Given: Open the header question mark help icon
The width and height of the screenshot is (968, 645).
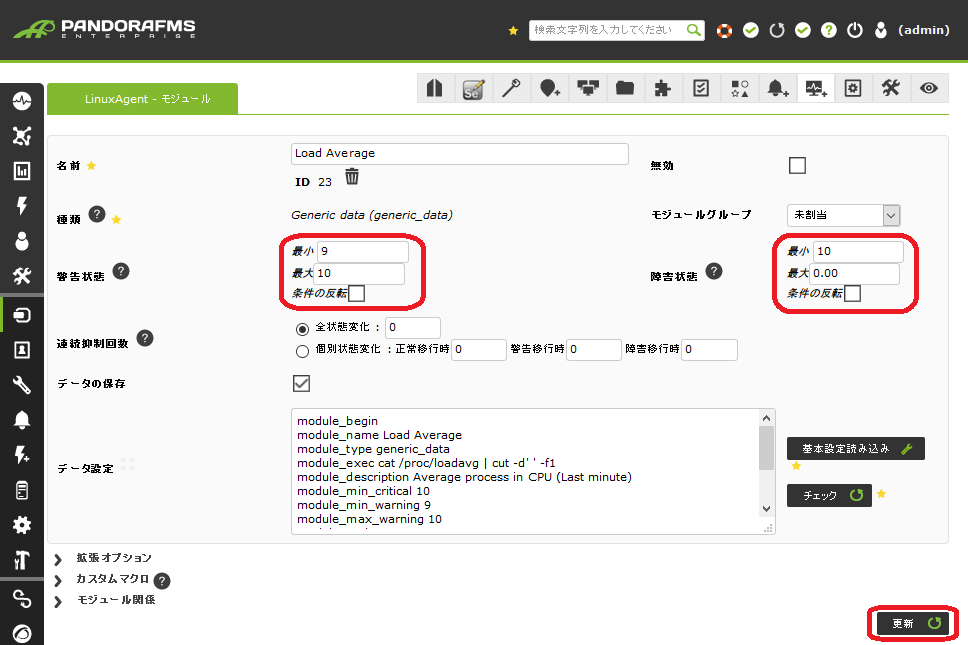Looking at the screenshot, I should click(828, 30).
